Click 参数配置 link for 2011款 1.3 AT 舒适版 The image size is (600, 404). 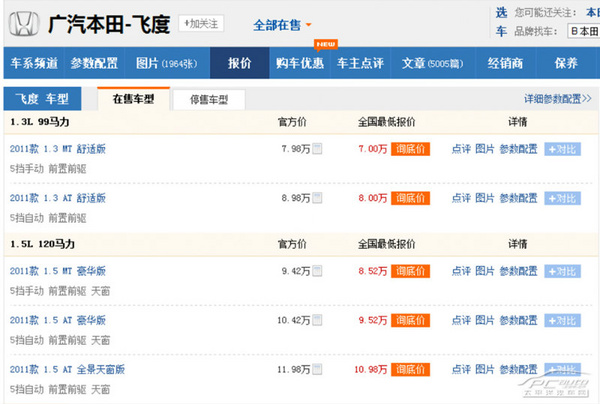click(518, 199)
